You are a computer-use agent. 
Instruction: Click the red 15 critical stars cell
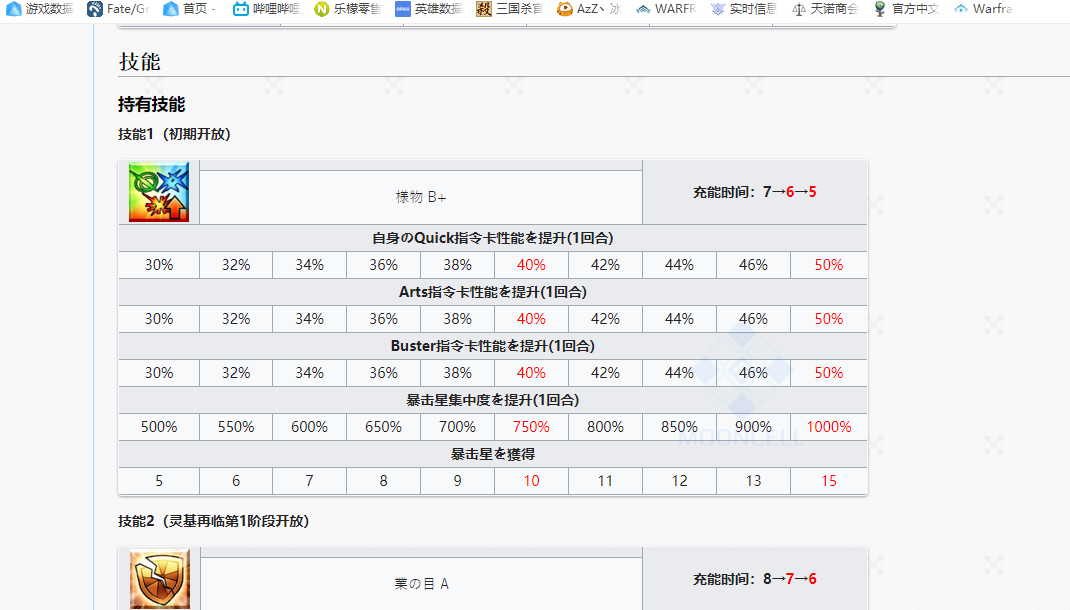(x=828, y=480)
